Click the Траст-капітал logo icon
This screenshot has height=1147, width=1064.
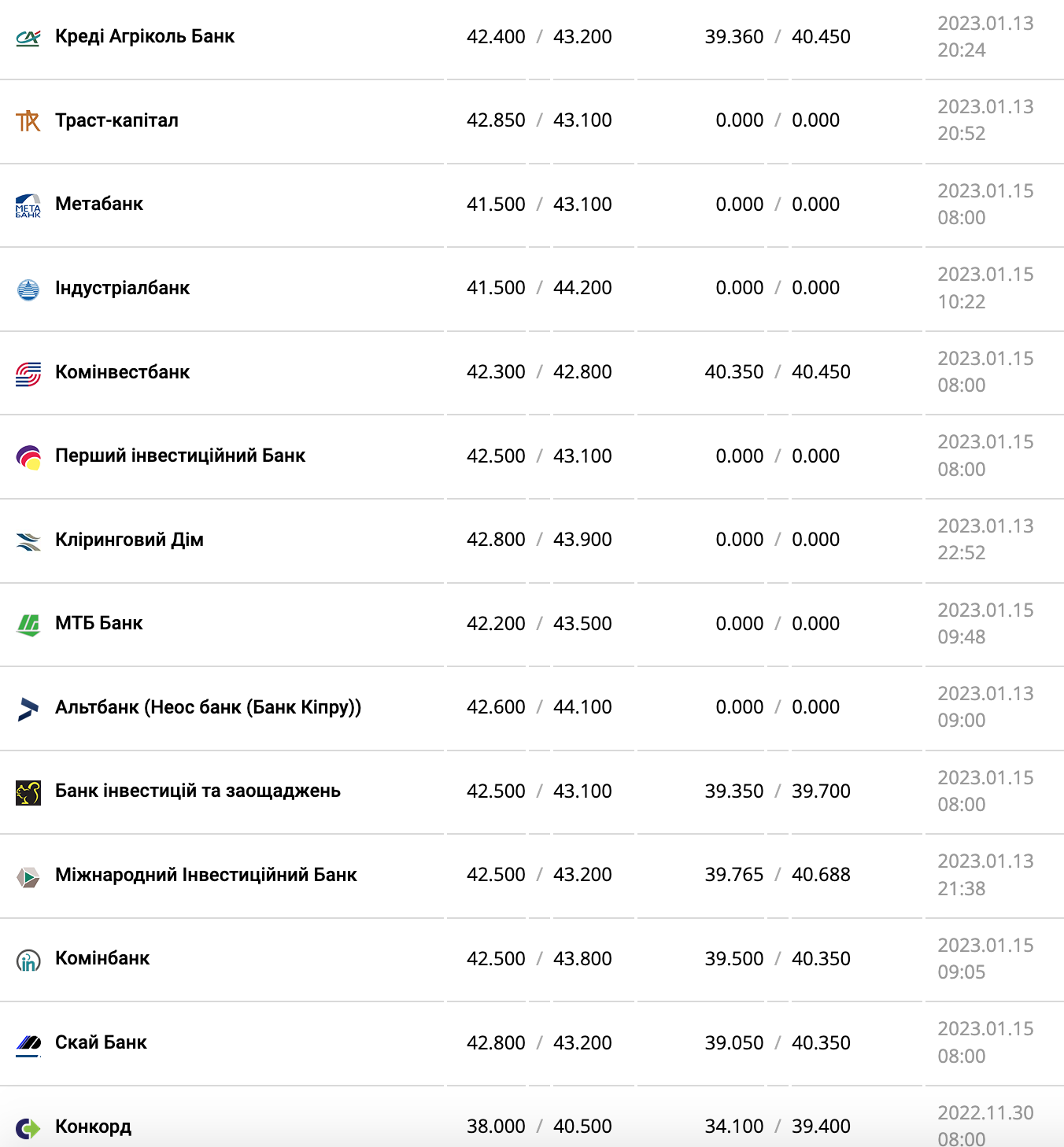[28, 120]
